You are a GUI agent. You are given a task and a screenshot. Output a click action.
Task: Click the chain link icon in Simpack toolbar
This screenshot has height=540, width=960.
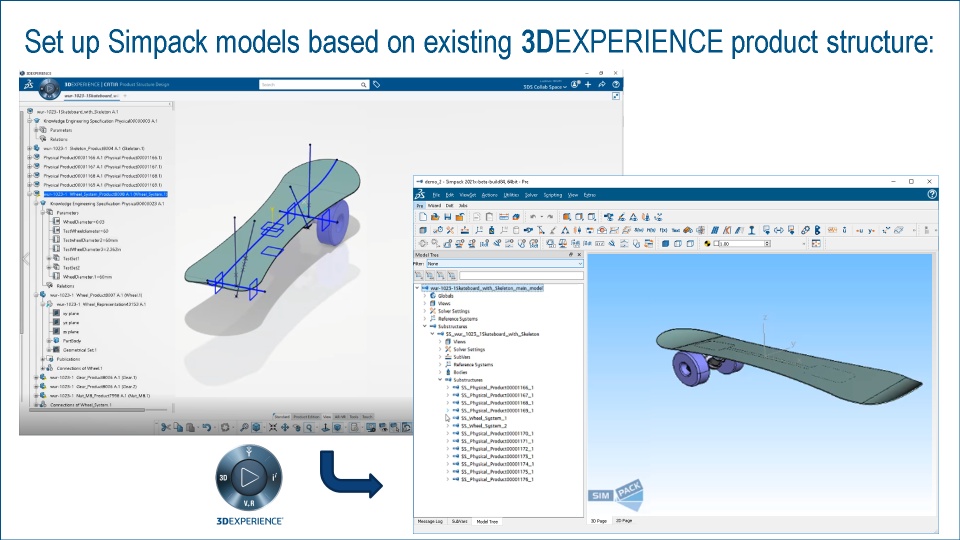(806, 230)
